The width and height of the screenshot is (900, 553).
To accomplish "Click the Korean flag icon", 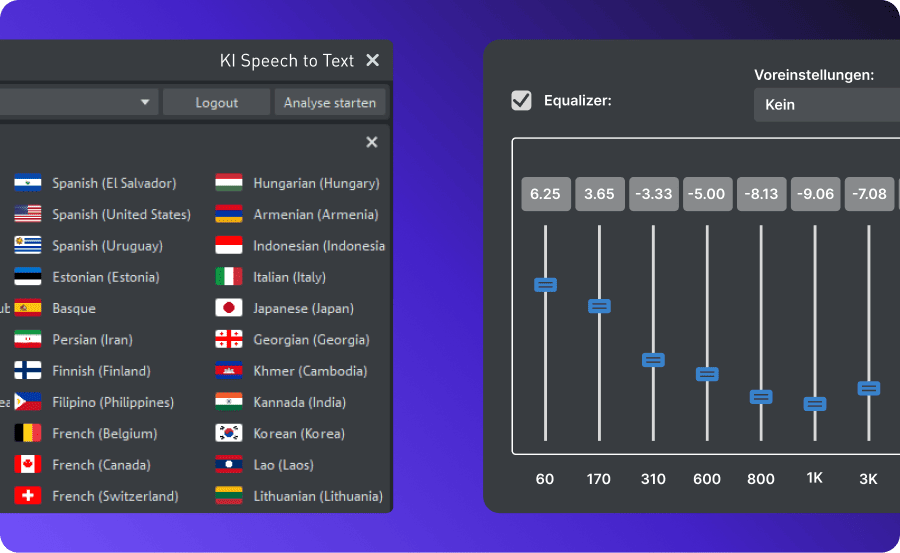I will (x=229, y=434).
